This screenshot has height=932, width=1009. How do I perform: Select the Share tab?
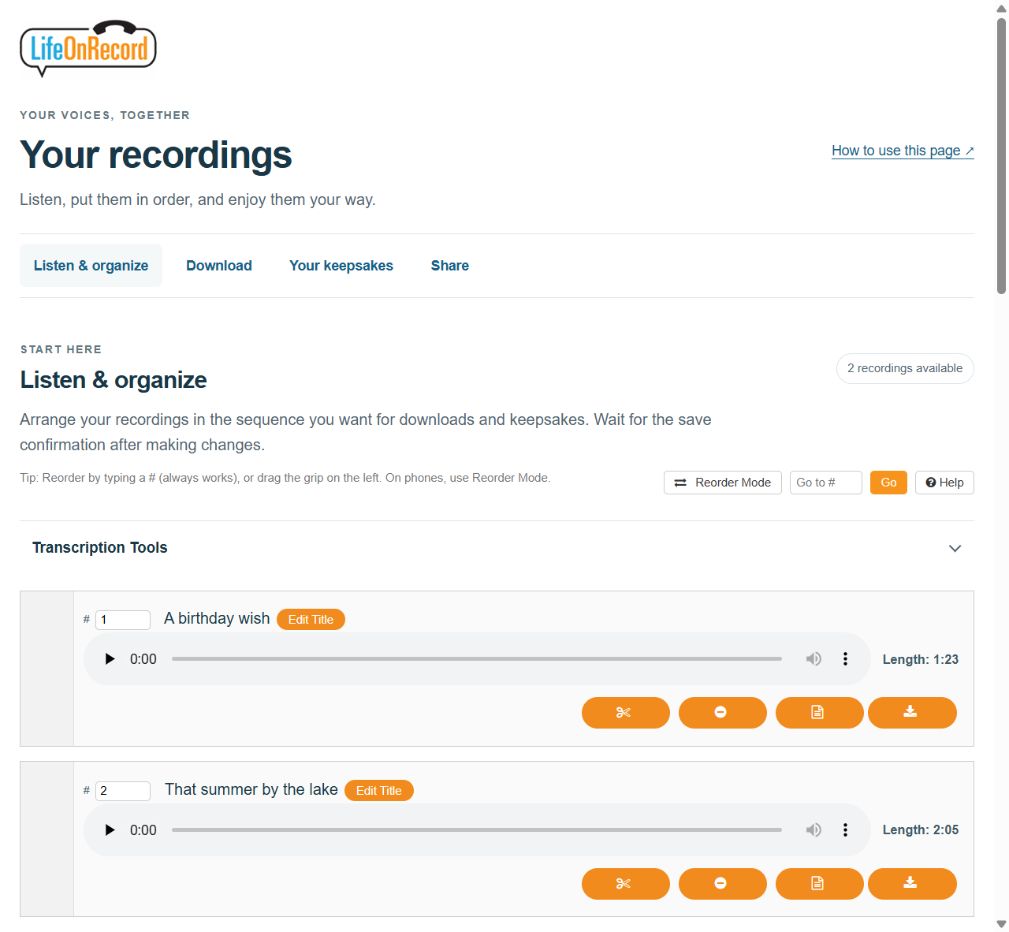click(450, 265)
